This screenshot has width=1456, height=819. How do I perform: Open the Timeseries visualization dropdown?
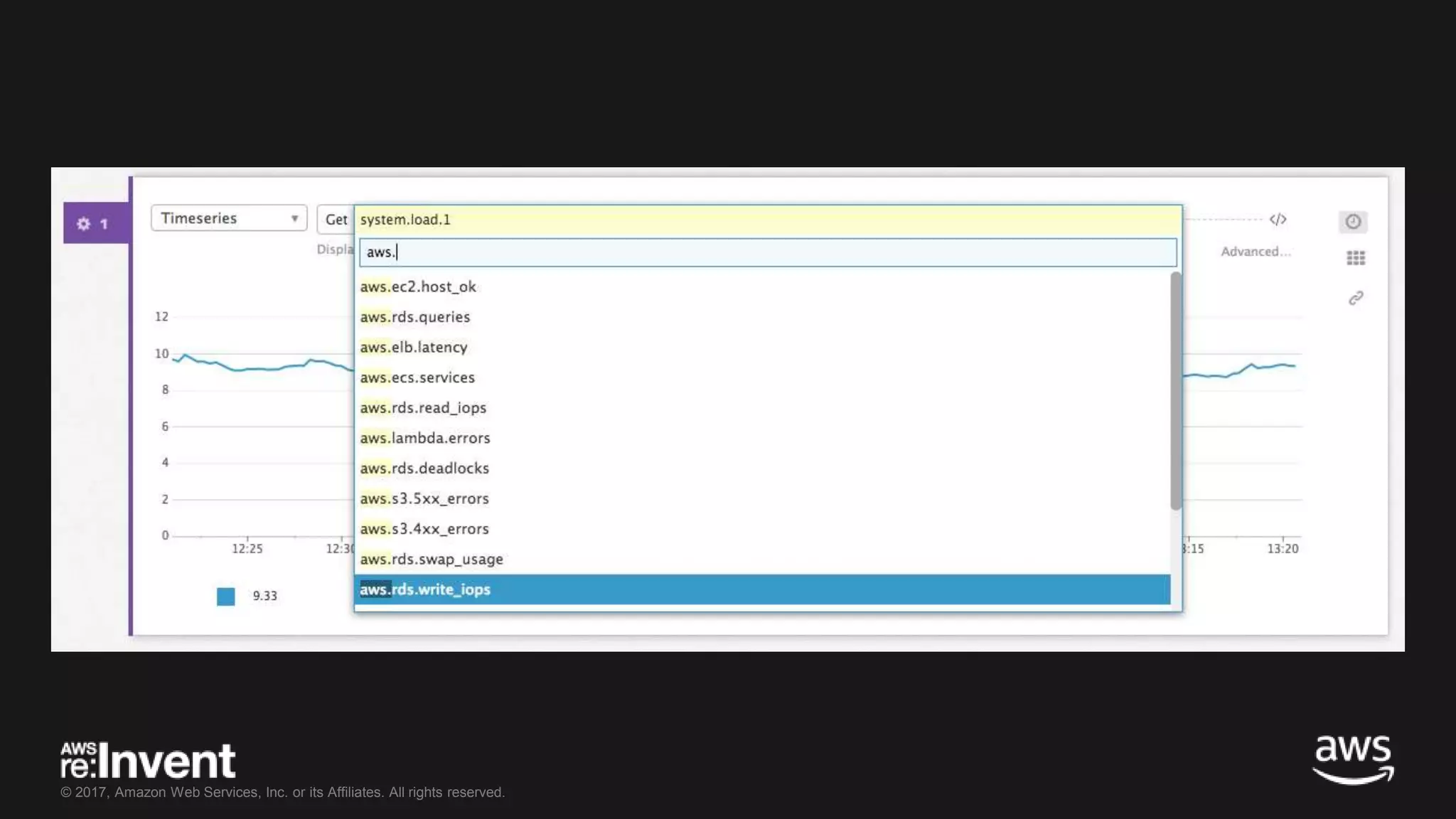228,218
